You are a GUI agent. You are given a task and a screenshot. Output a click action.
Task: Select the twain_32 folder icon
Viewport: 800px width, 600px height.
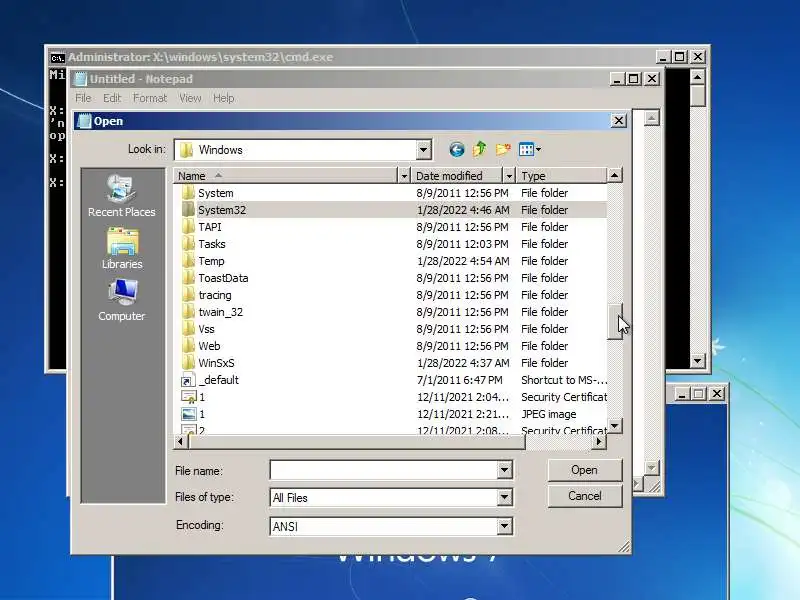pyautogui.click(x=188, y=312)
